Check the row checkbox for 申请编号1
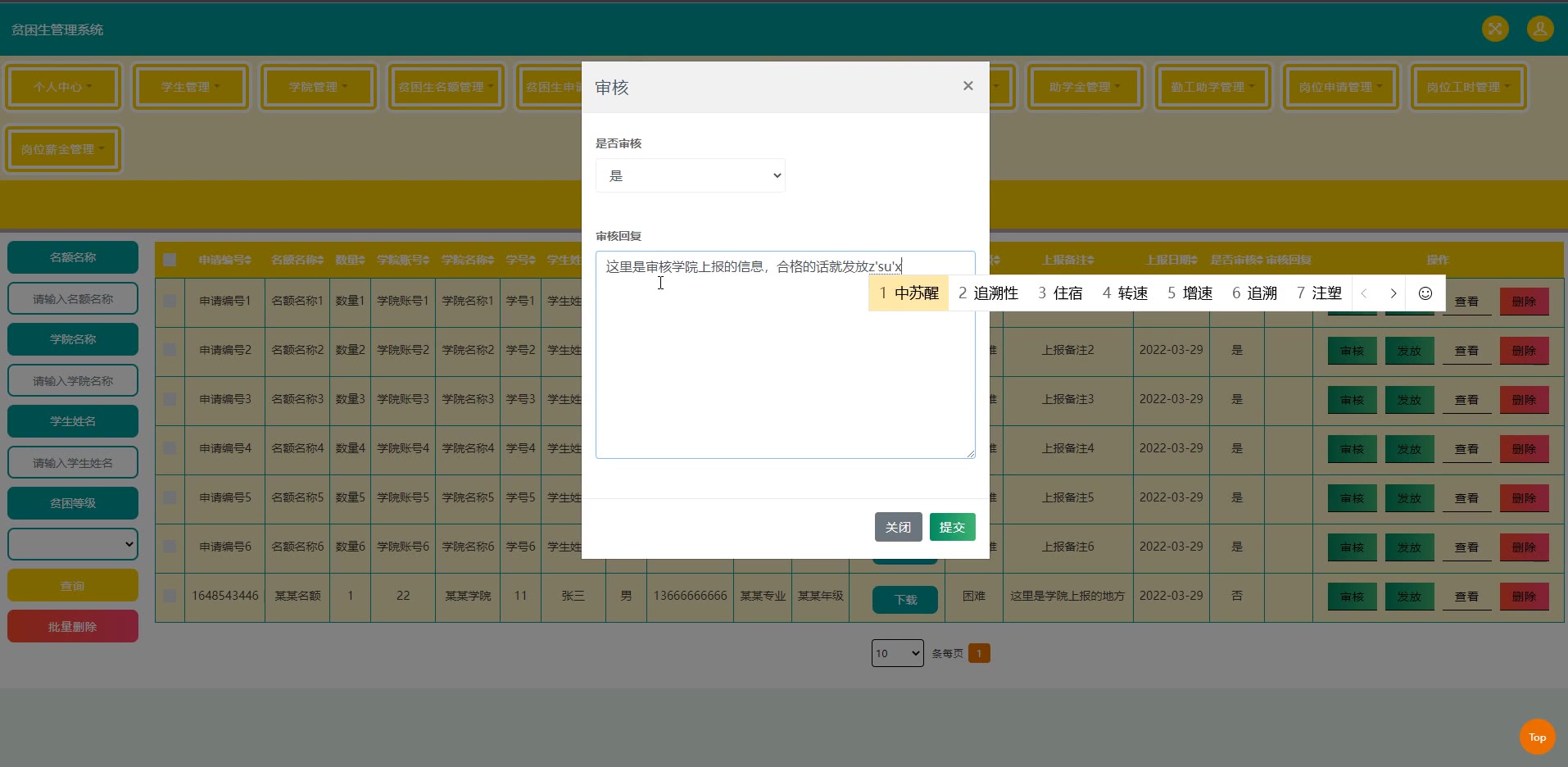 (170, 301)
